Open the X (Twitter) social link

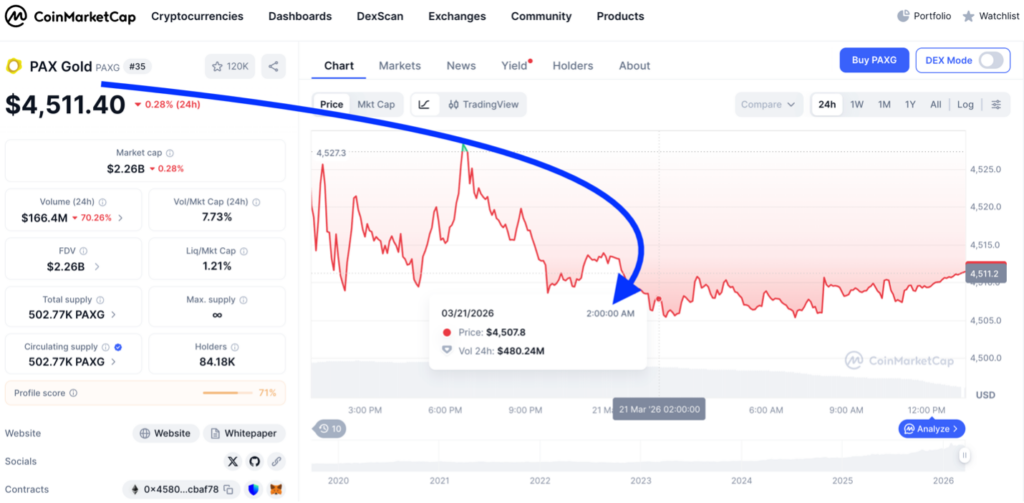pos(233,461)
